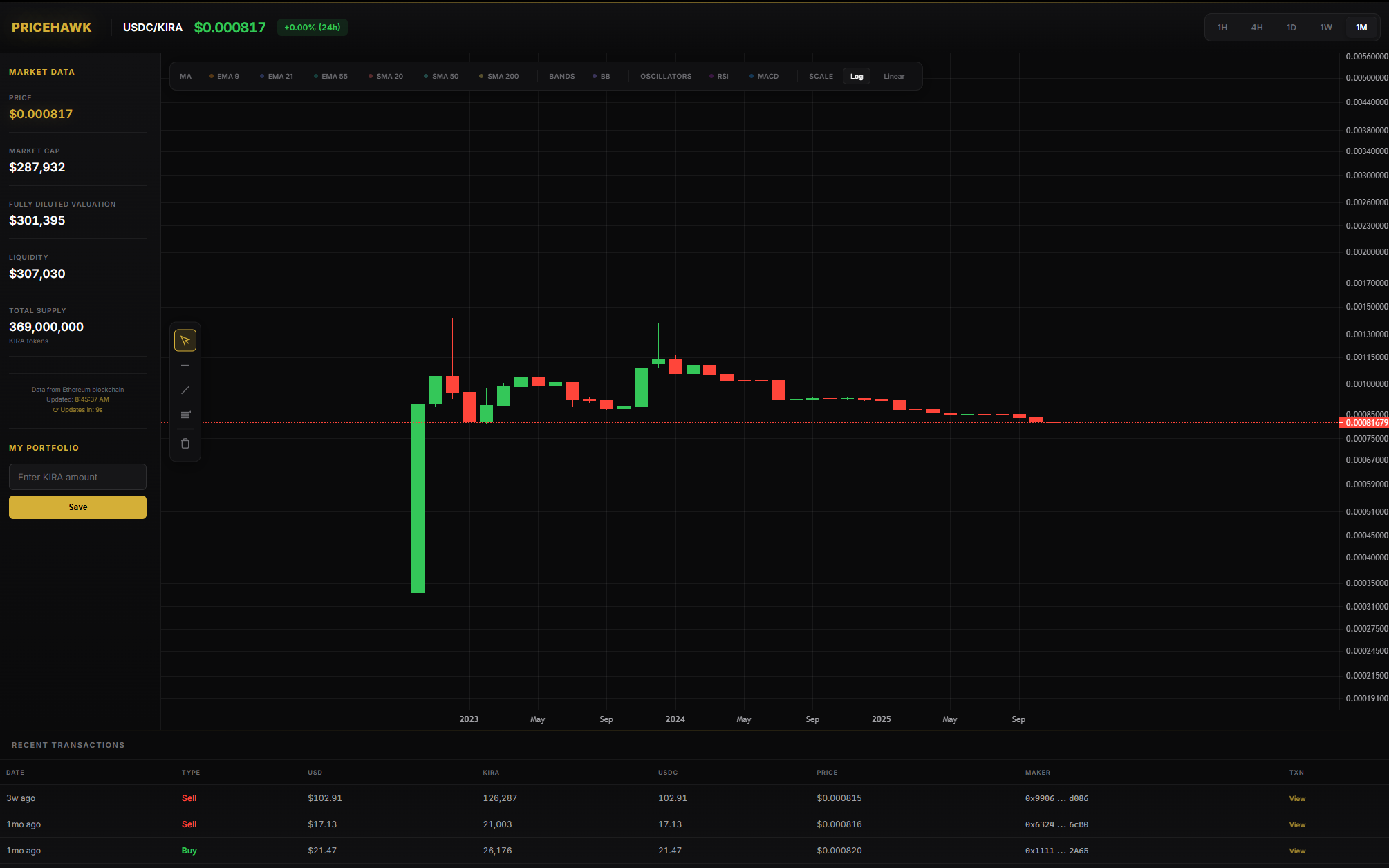Show the RSI oscillator
1389x868 pixels.
pyautogui.click(x=719, y=77)
